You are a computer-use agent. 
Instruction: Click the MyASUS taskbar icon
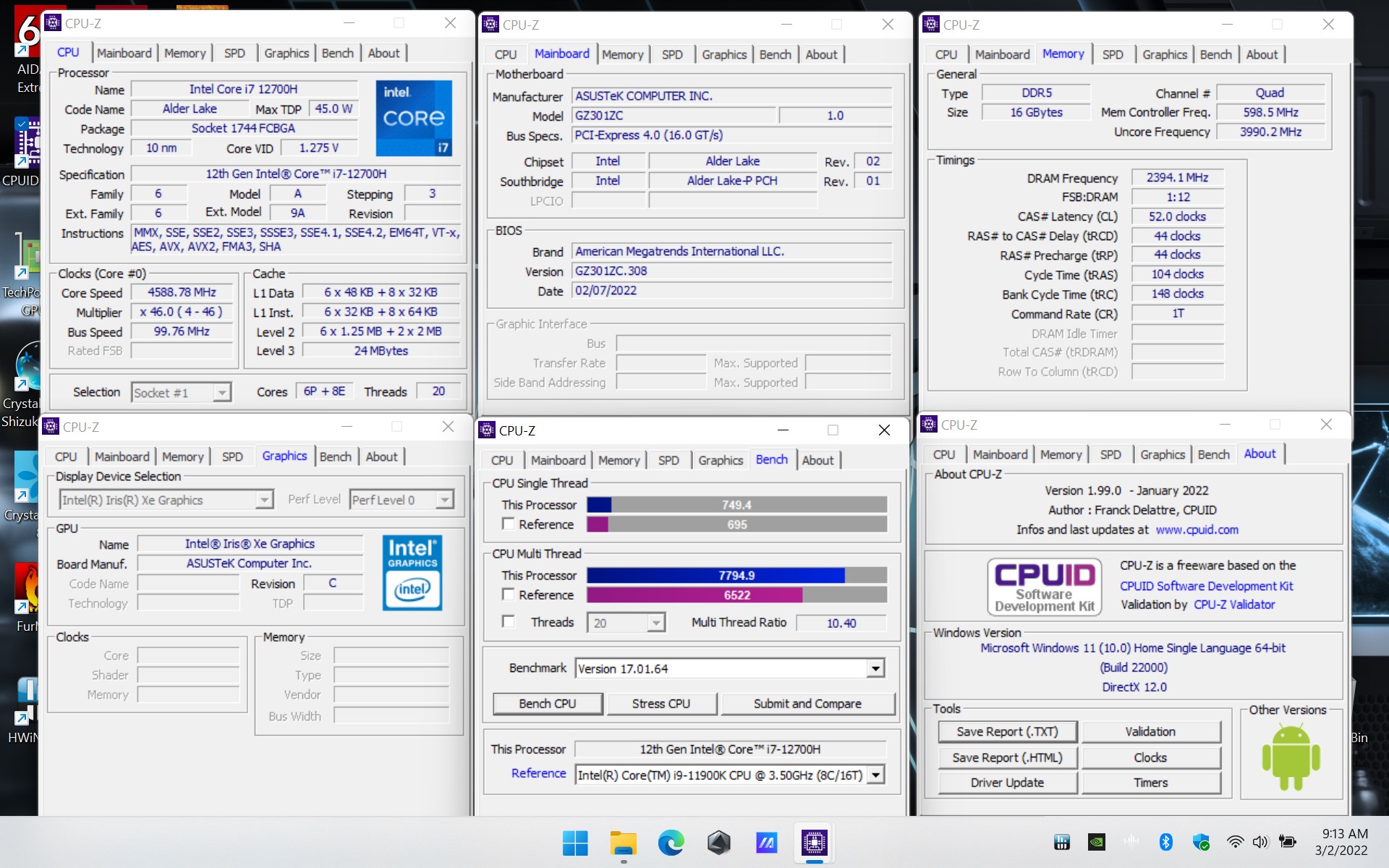766,843
